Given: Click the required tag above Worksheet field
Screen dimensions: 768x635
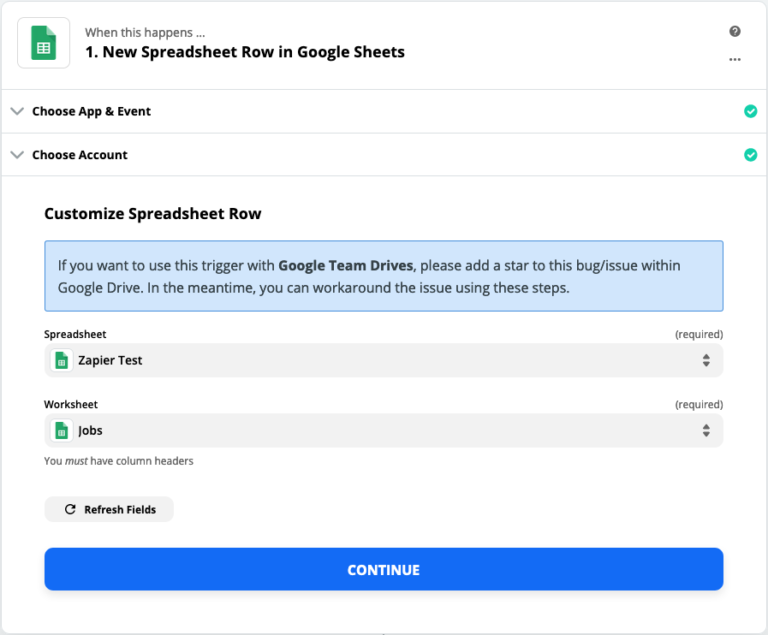Looking at the screenshot, I should tap(699, 404).
